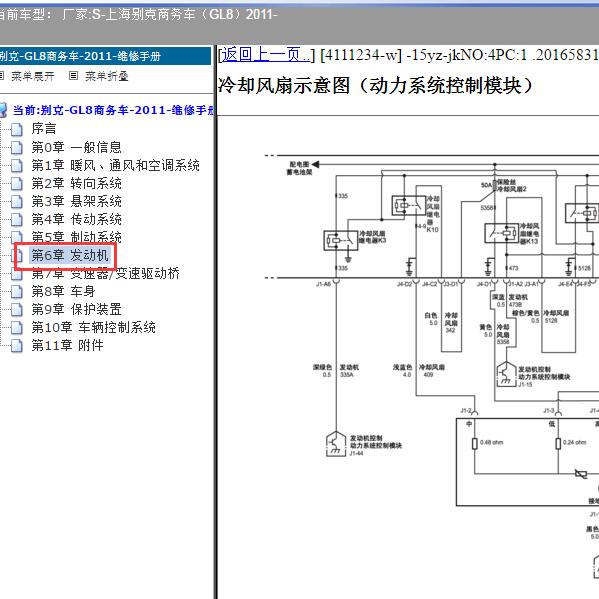Click root node 当前:别克-GL8商务车-2011-维修手册
This screenshot has width=599, height=599.
point(113,110)
